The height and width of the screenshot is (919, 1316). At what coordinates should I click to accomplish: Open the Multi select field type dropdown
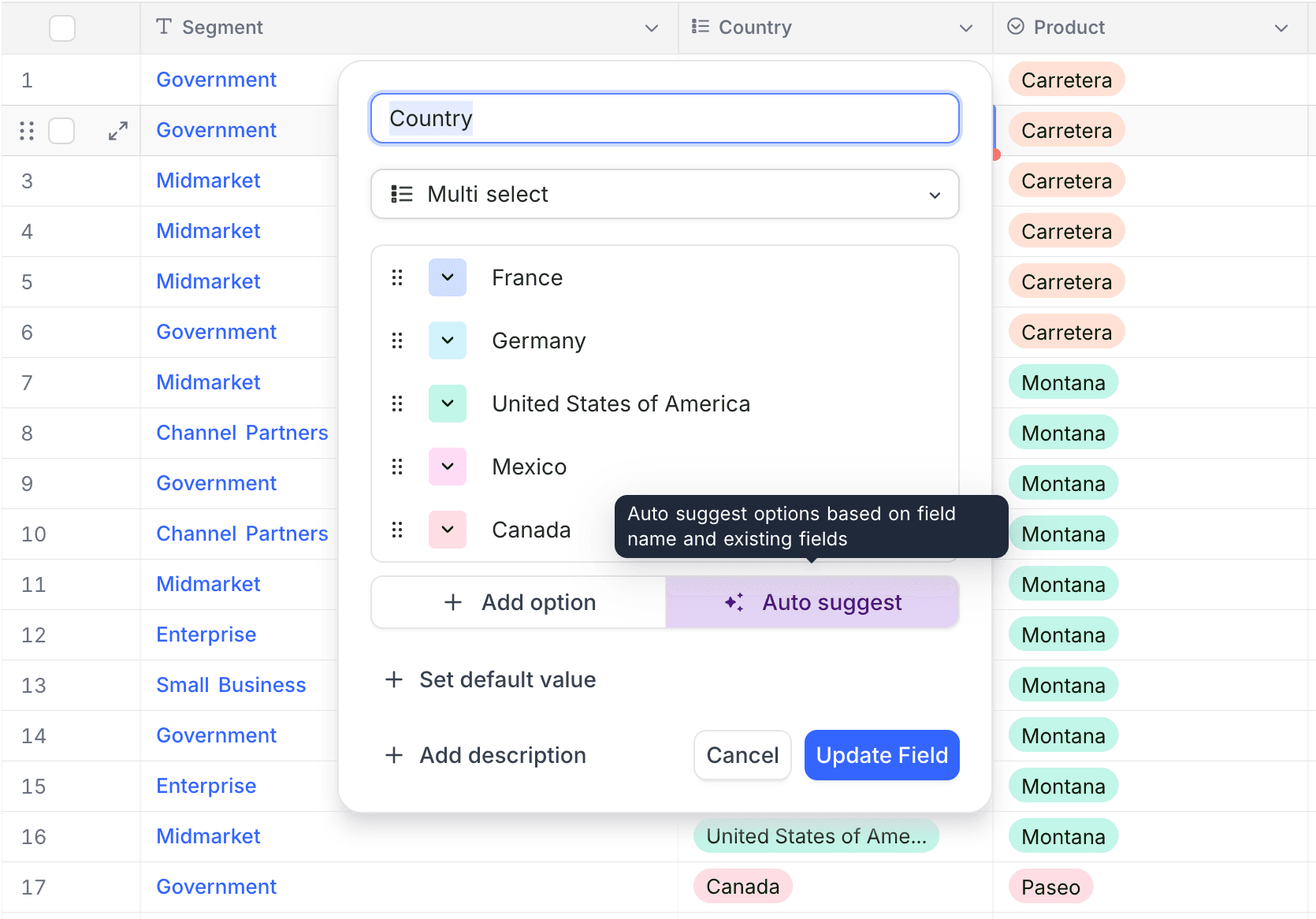[x=664, y=194]
